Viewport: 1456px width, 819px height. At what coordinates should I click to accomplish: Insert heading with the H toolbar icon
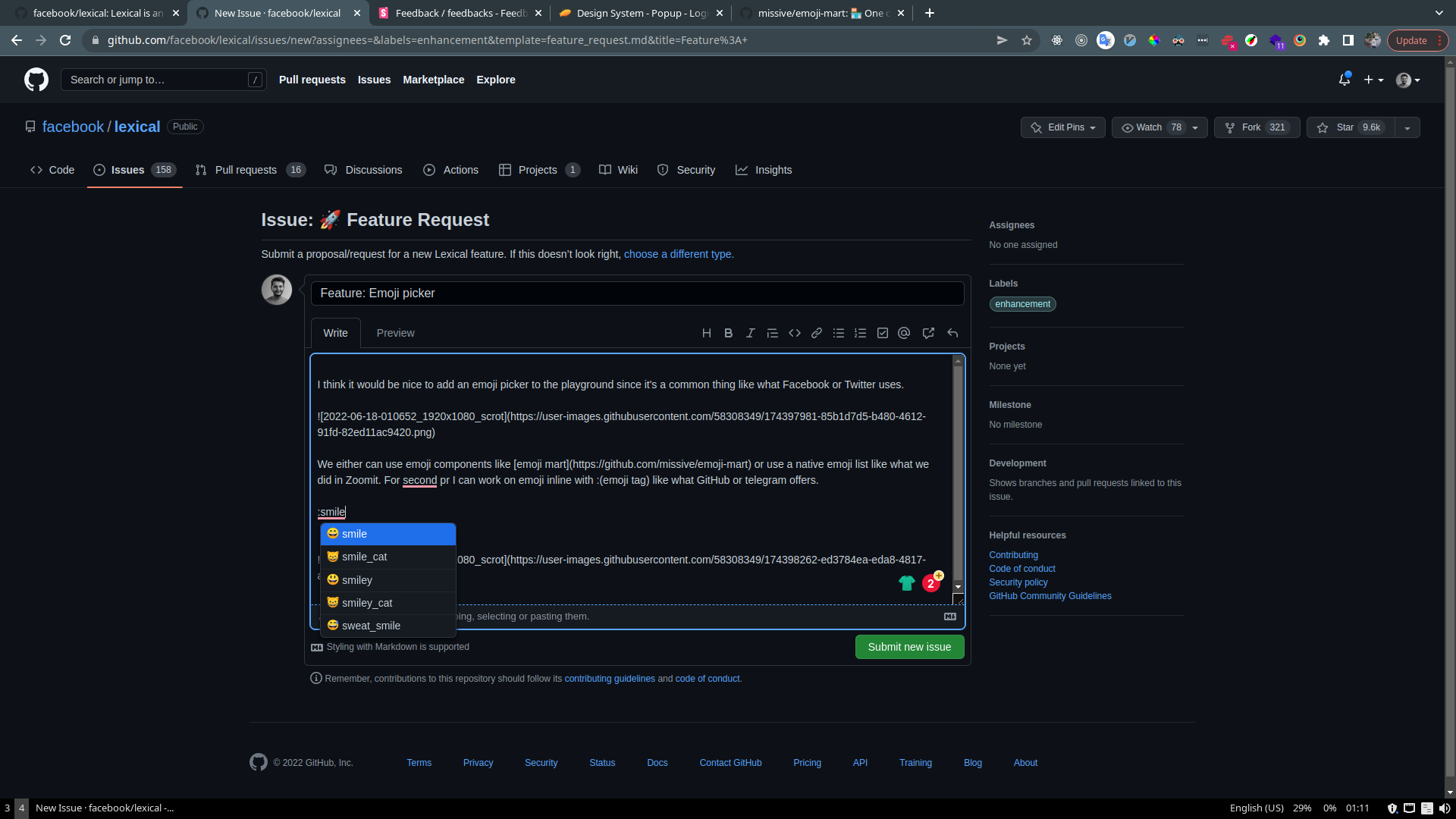[707, 333]
